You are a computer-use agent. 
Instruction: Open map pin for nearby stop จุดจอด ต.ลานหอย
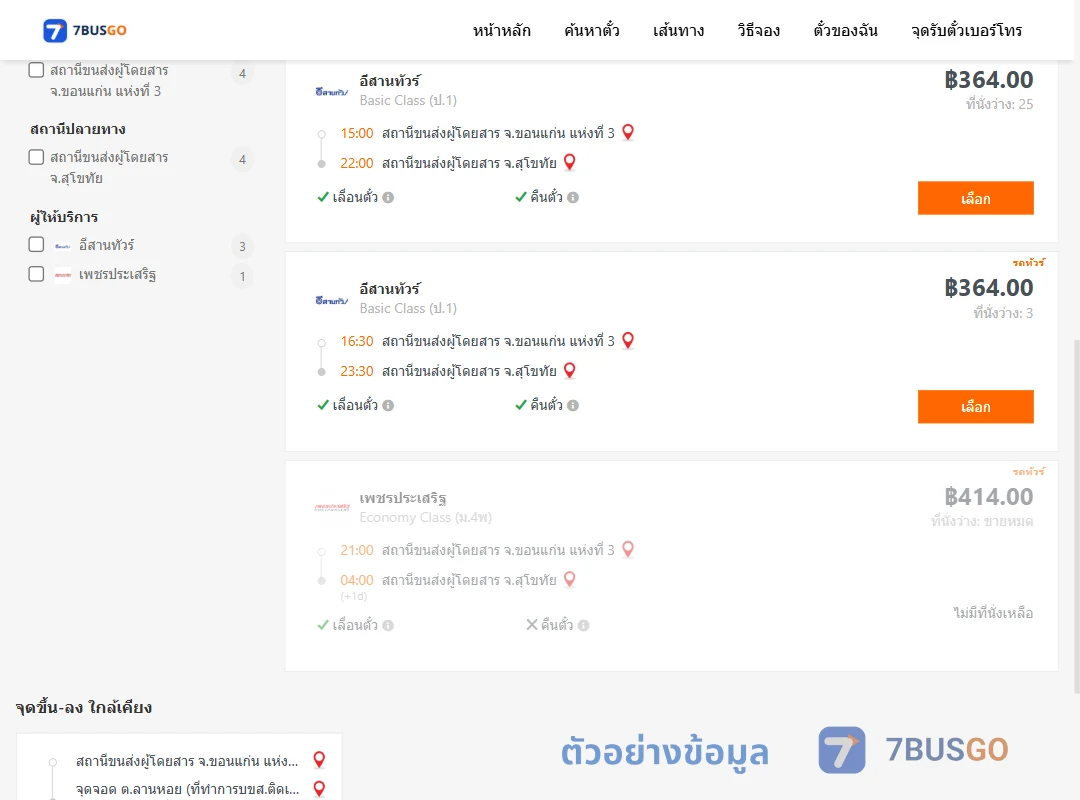tap(319, 789)
